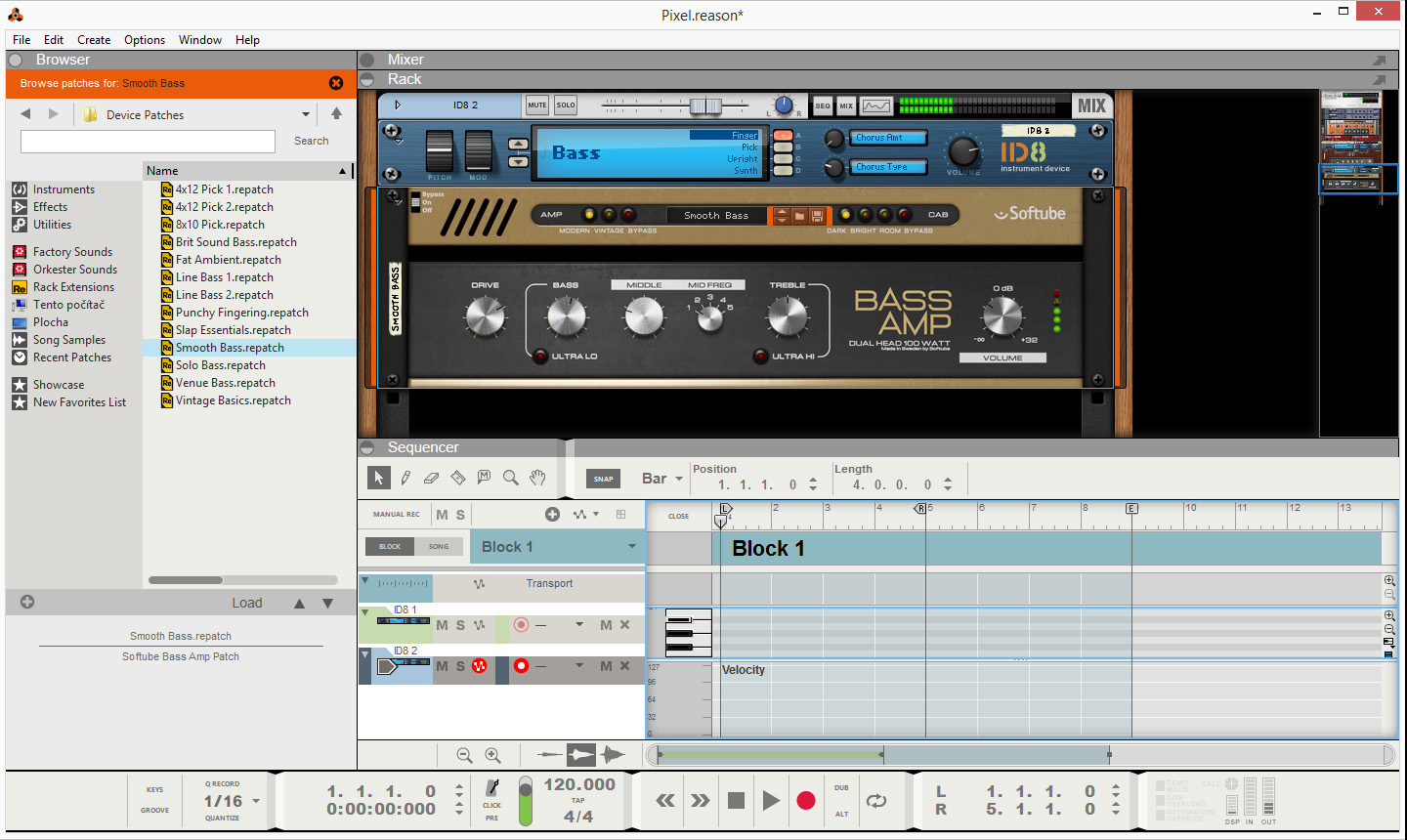
Task: Click the ID8 2 mix level fader
Action: pyautogui.click(x=705, y=105)
